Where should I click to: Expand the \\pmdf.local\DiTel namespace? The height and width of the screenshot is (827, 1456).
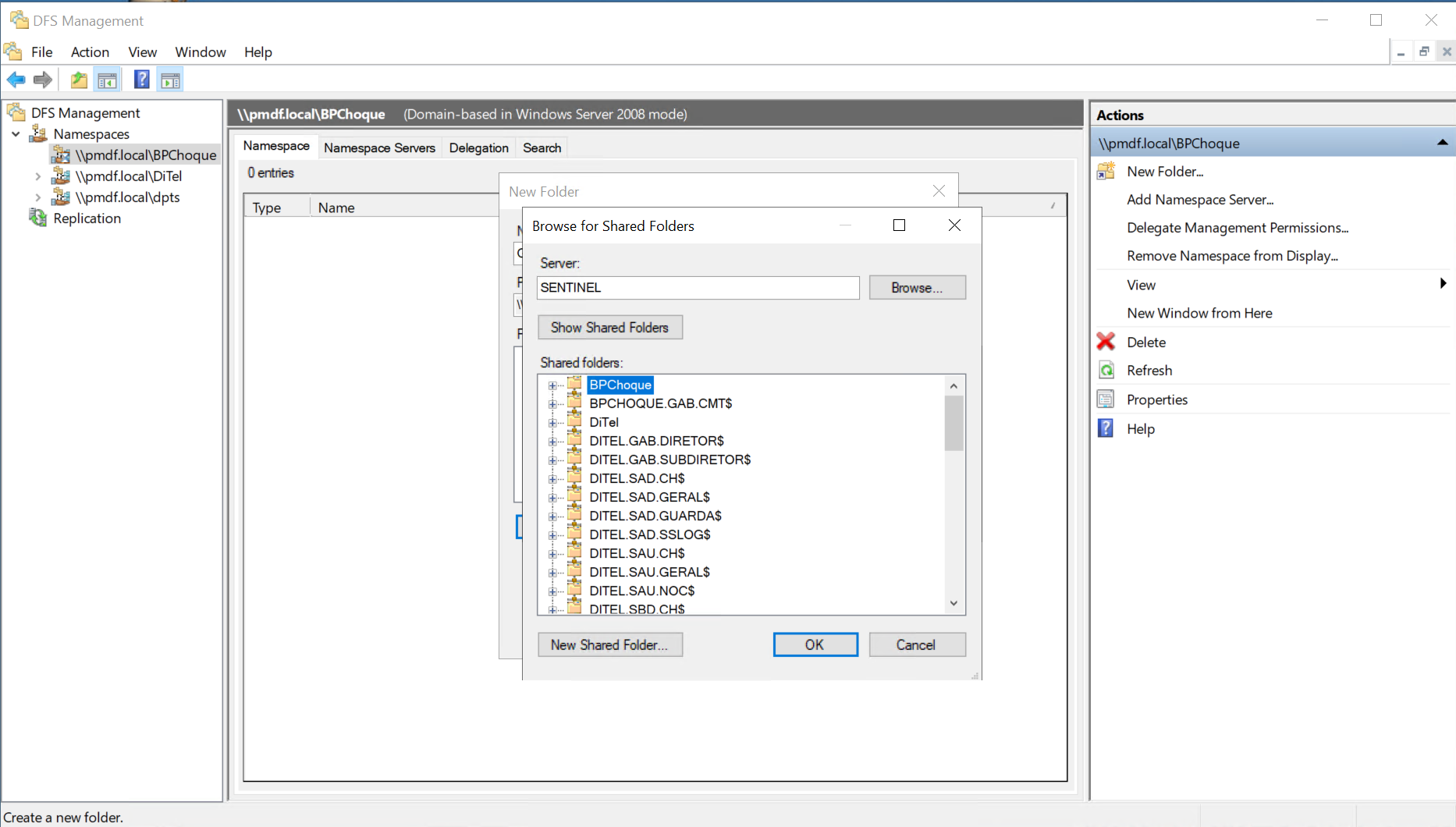tap(37, 176)
